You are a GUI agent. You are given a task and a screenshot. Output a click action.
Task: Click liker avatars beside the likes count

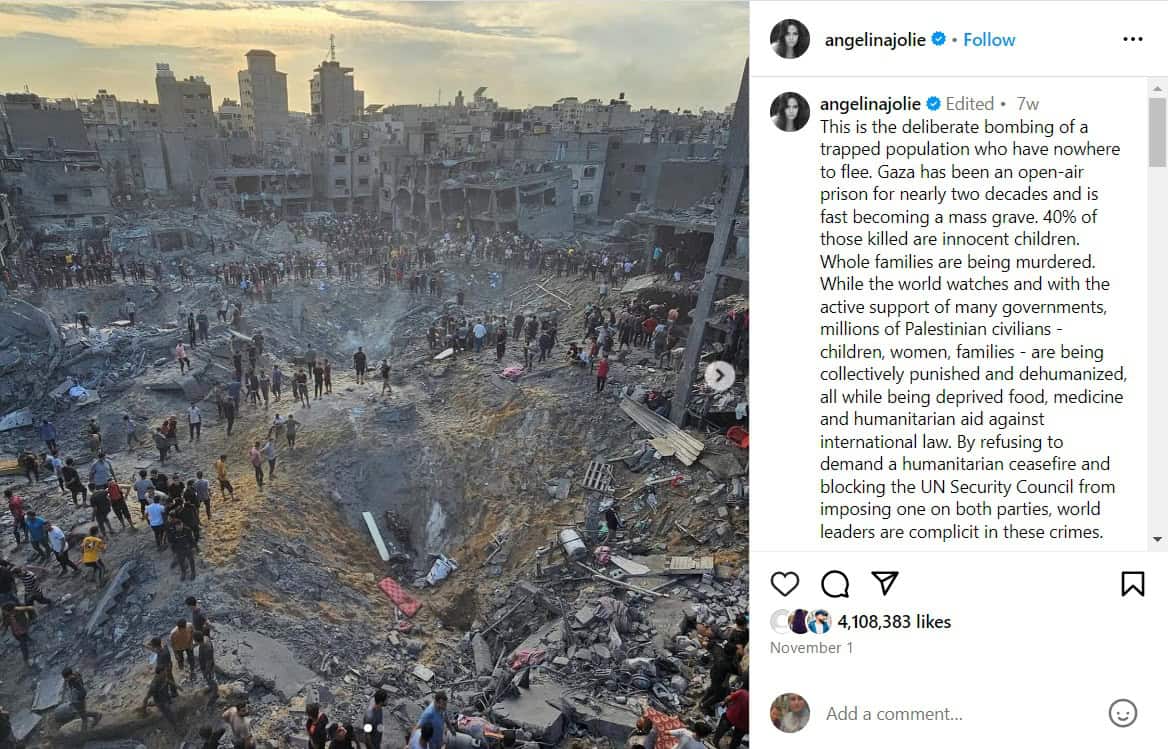coord(801,621)
